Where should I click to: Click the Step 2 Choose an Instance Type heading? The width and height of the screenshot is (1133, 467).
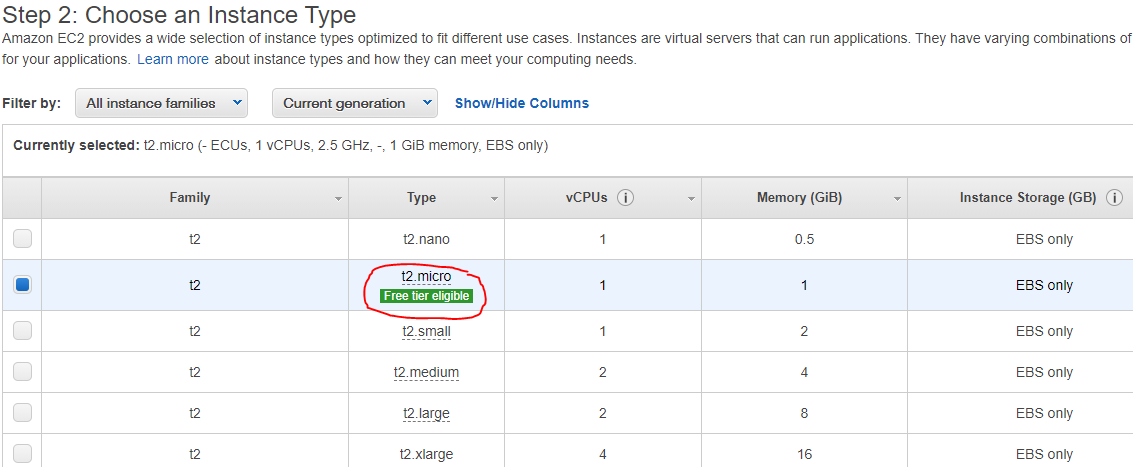[179, 14]
